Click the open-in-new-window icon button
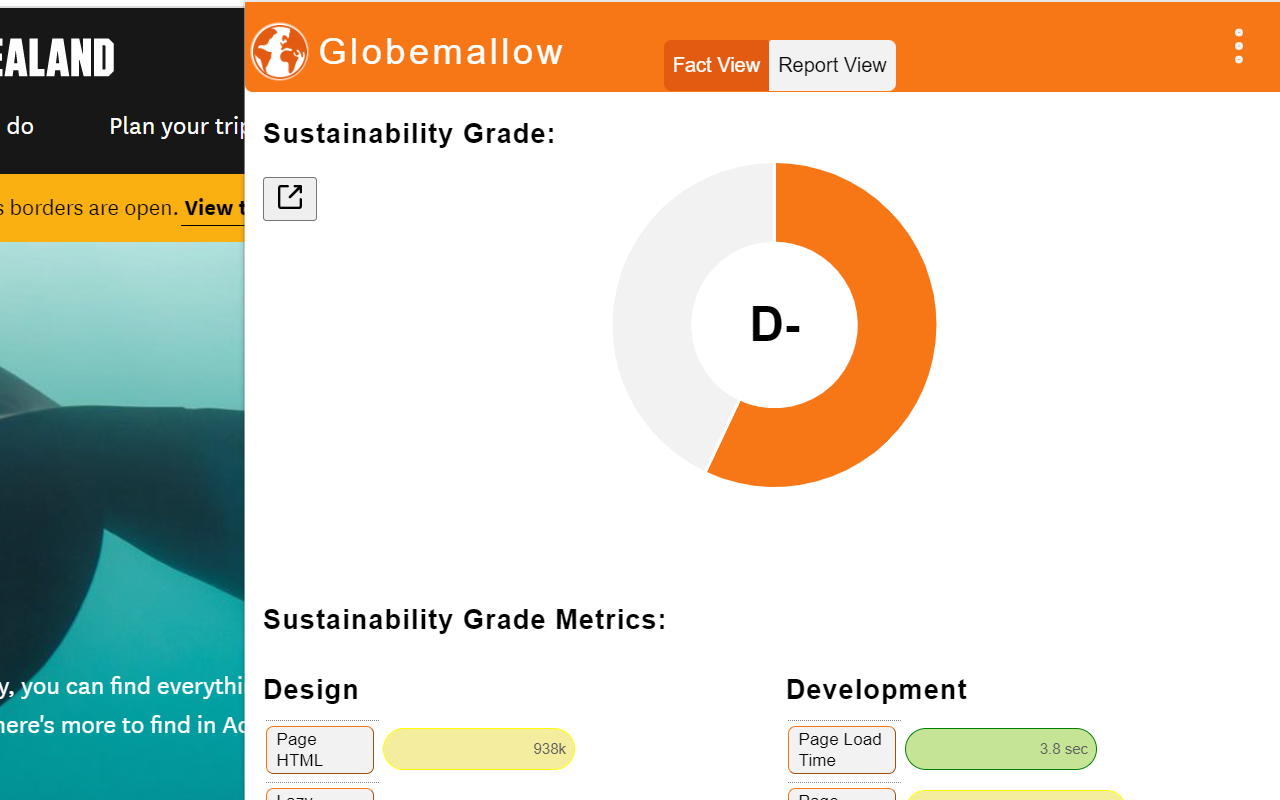Image resolution: width=1280 pixels, height=800 pixels. pos(290,198)
